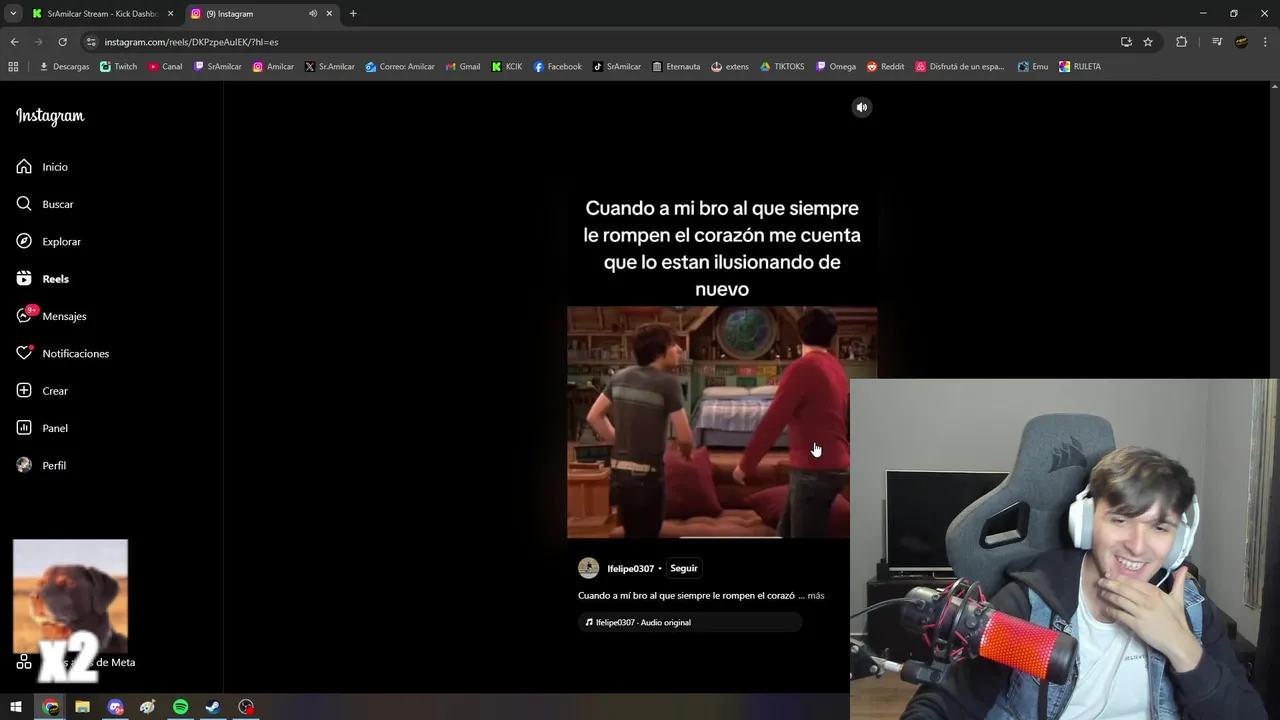Screen dimensions: 1280x720
Task: Expand the caption with más
Action: 816,595
